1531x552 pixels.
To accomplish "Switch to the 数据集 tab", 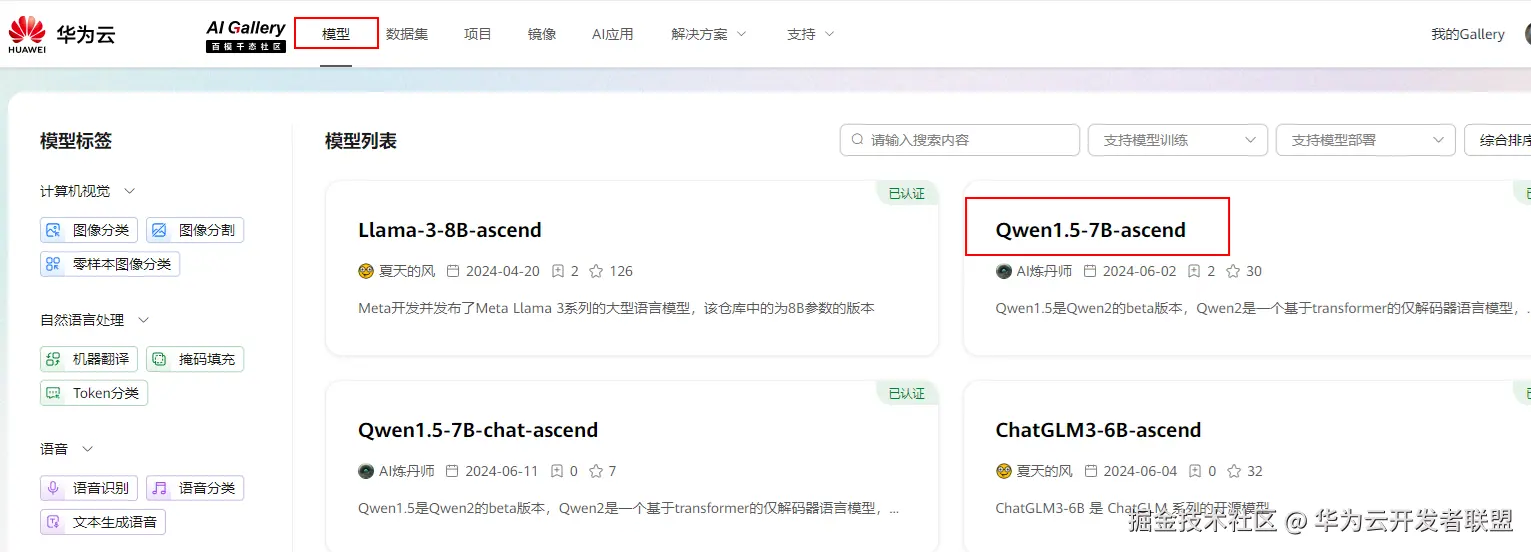I will coord(407,34).
